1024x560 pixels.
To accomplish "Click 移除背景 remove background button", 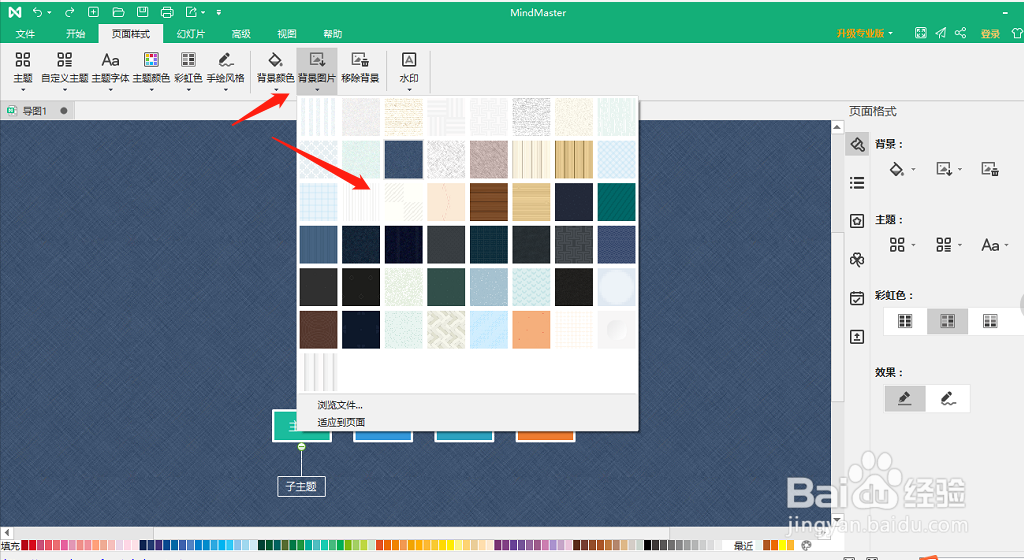I will (x=360, y=69).
